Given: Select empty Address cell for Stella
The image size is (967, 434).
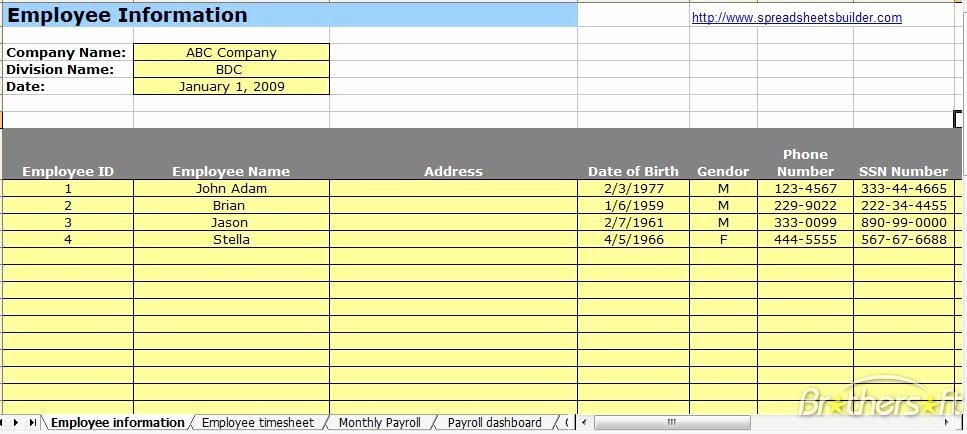Looking at the screenshot, I should (453, 239).
